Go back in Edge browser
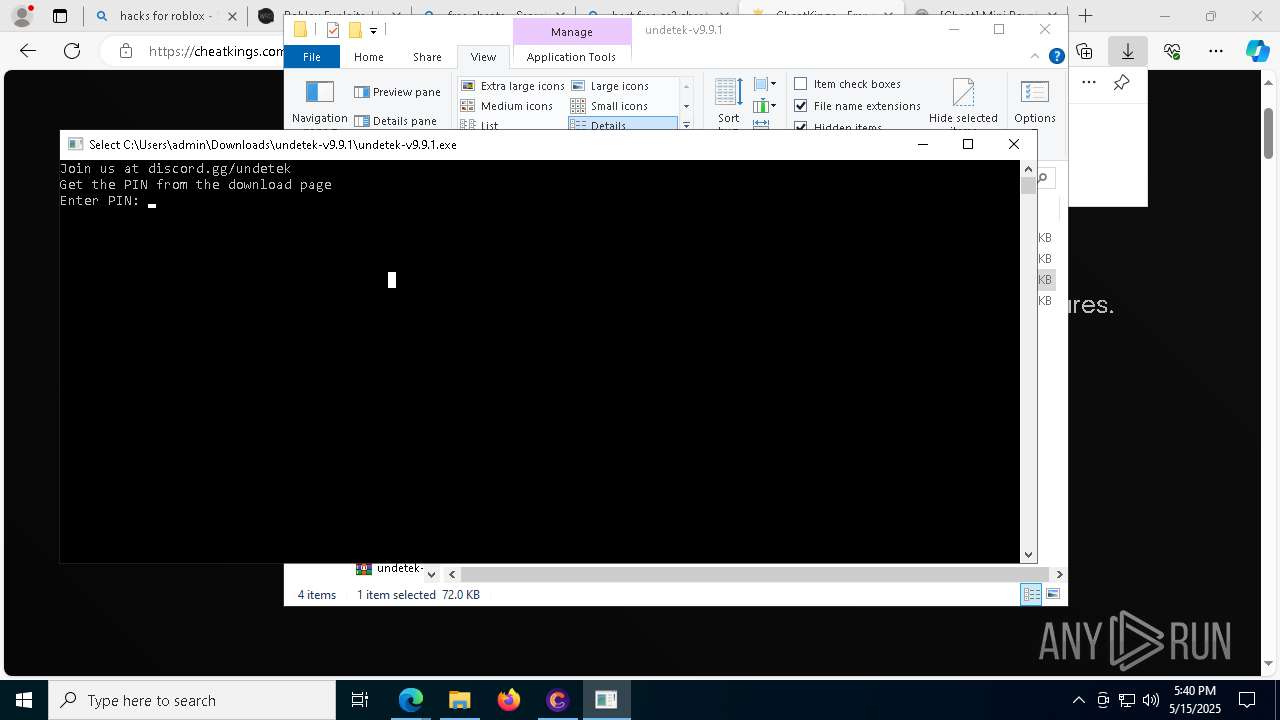 pyautogui.click(x=28, y=51)
